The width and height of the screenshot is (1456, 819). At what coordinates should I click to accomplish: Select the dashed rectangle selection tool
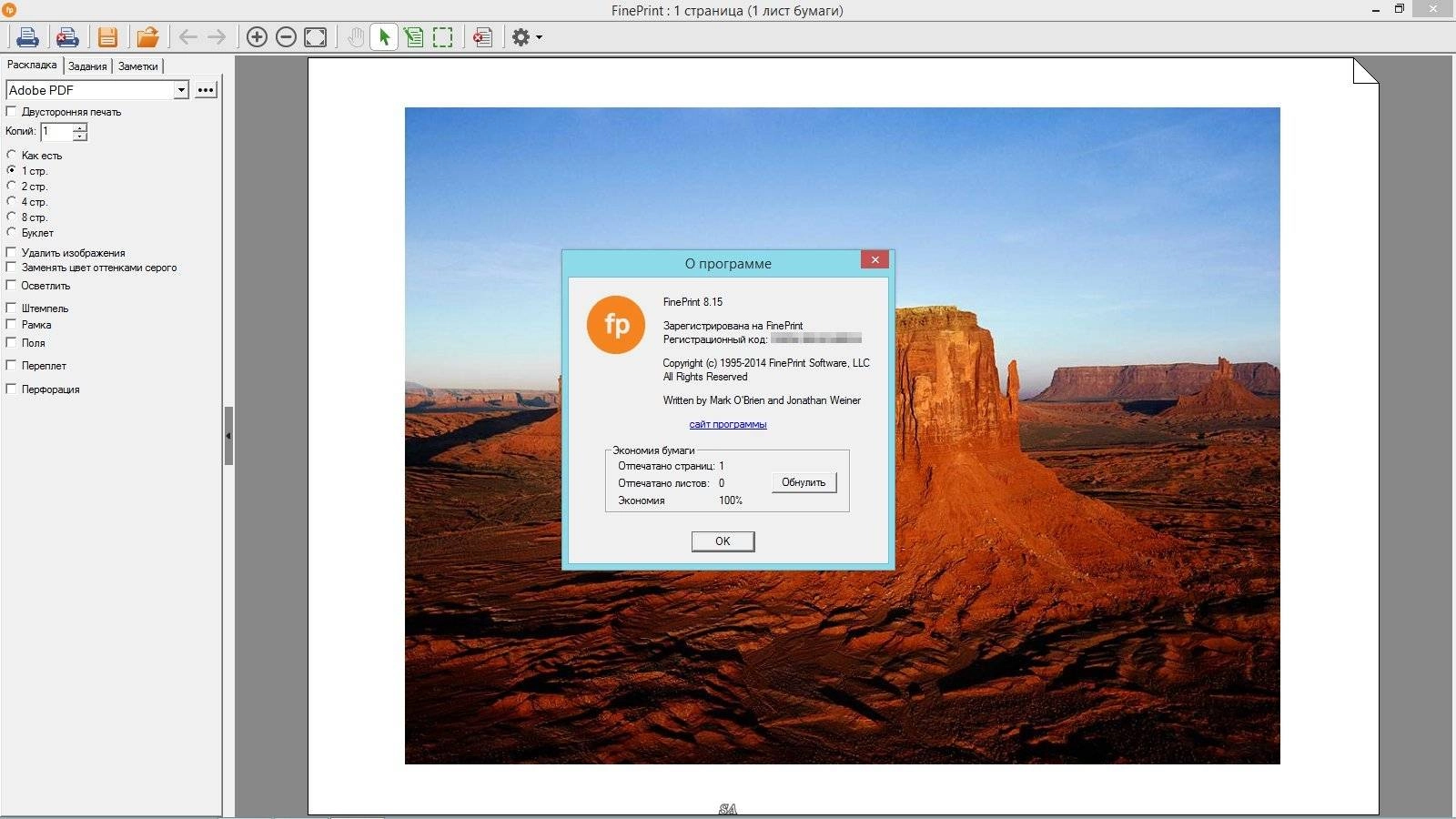tap(443, 37)
